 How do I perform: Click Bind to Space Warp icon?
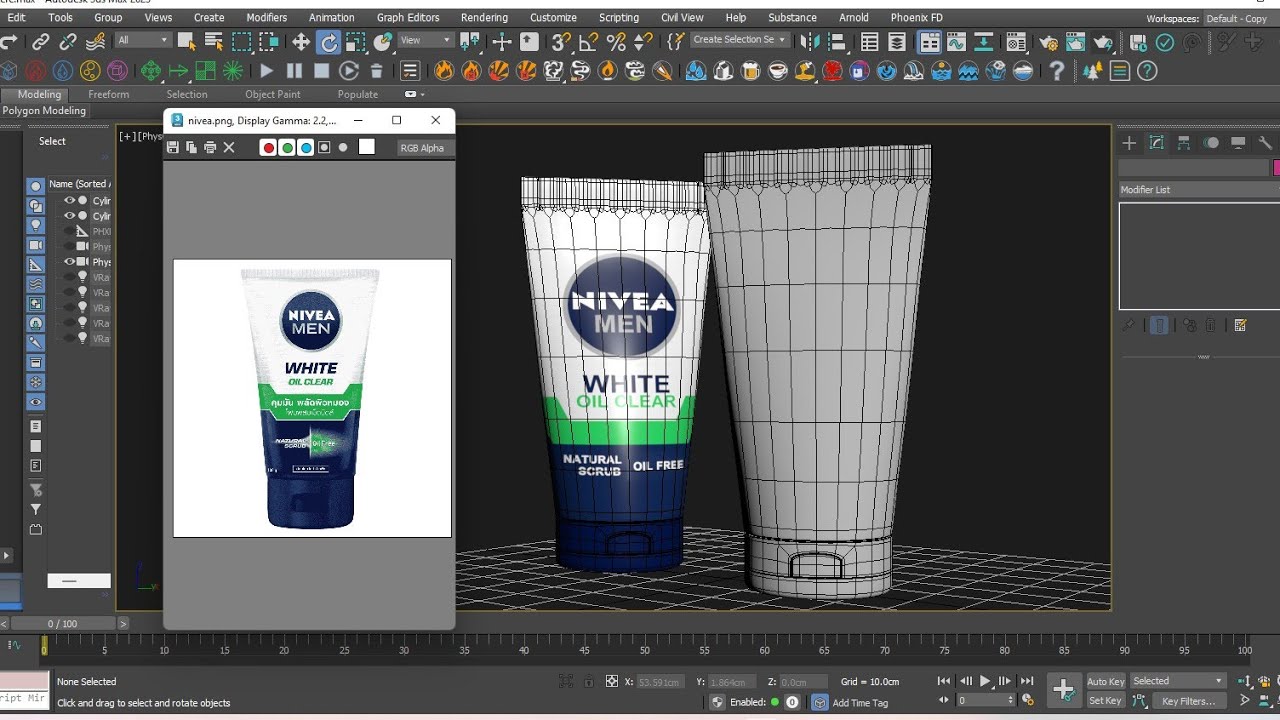pyautogui.click(x=96, y=42)
